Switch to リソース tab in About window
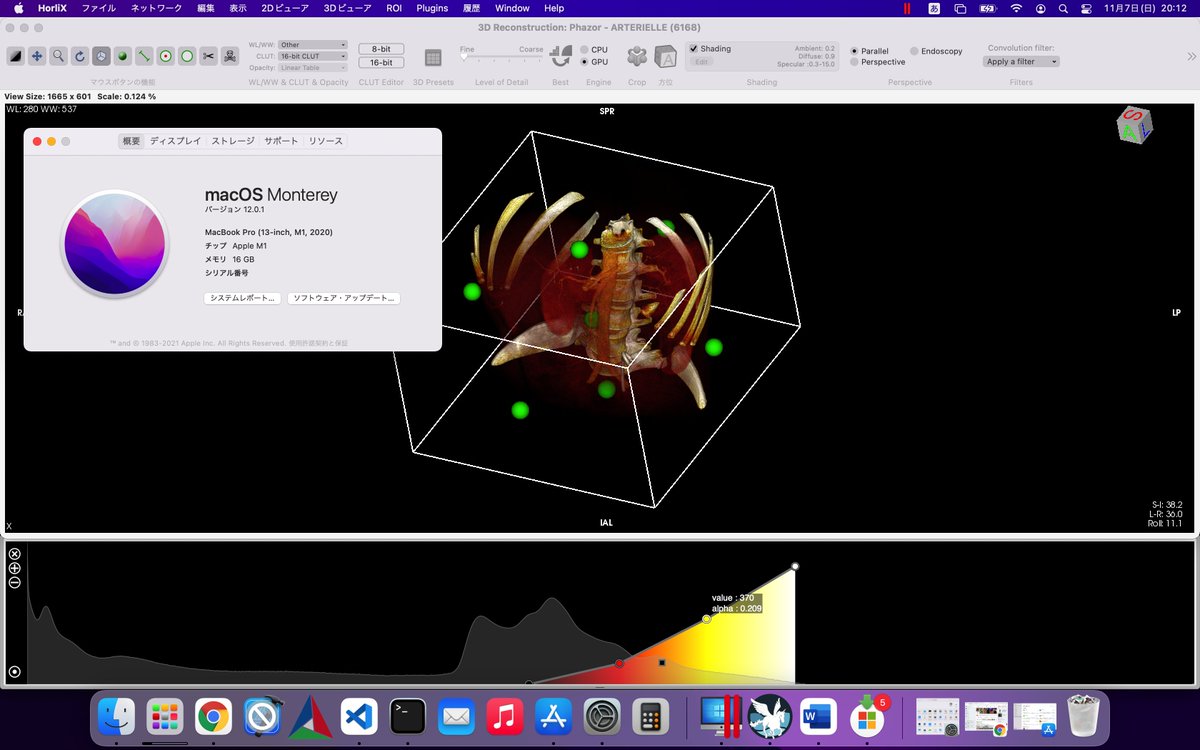The height and width of the screenshot is (750, 1200). (325, 141)
